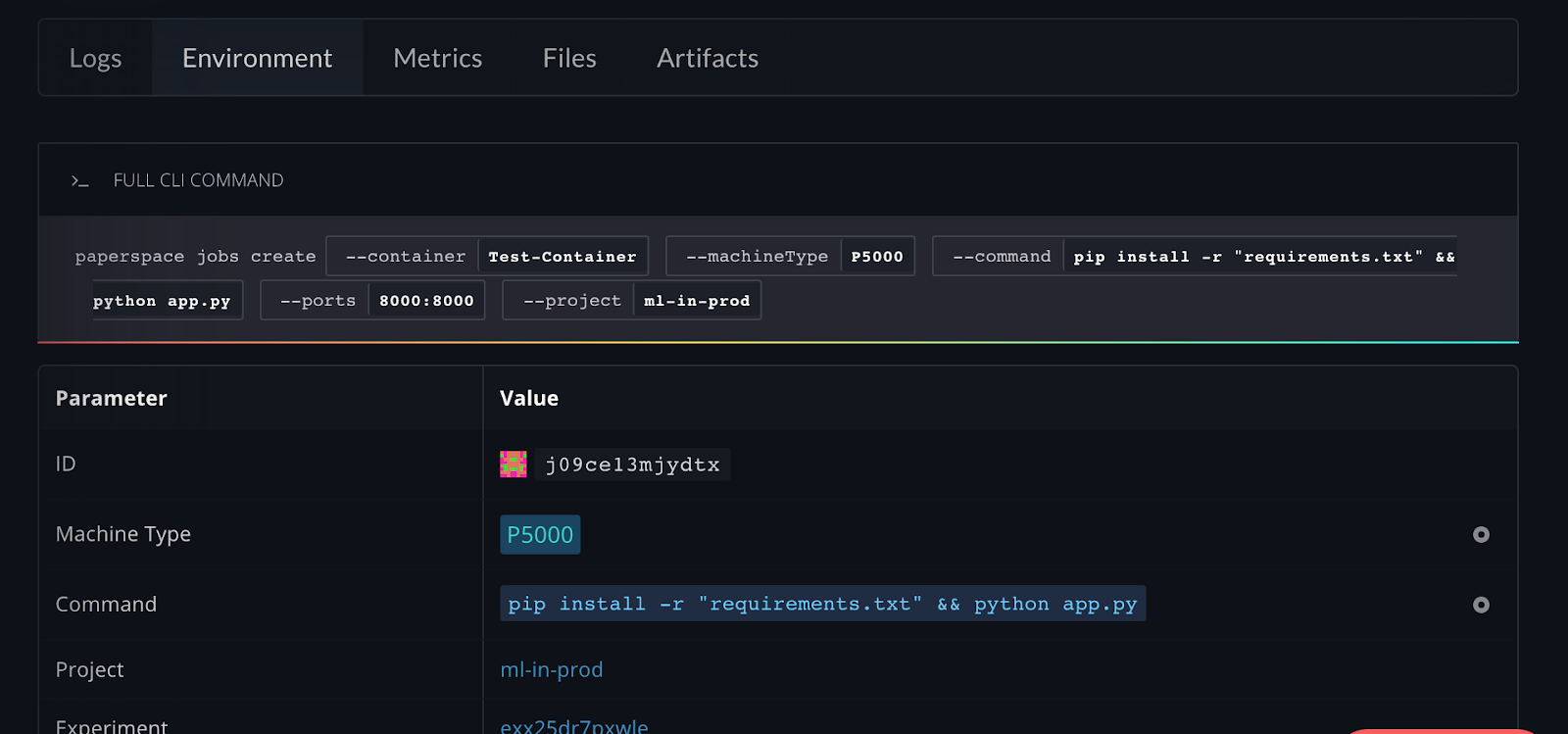The width and height of the screenshot is (1568, 734).
Task: Click the circle icon in the Machine Type row
Action: click(1481, 534)
